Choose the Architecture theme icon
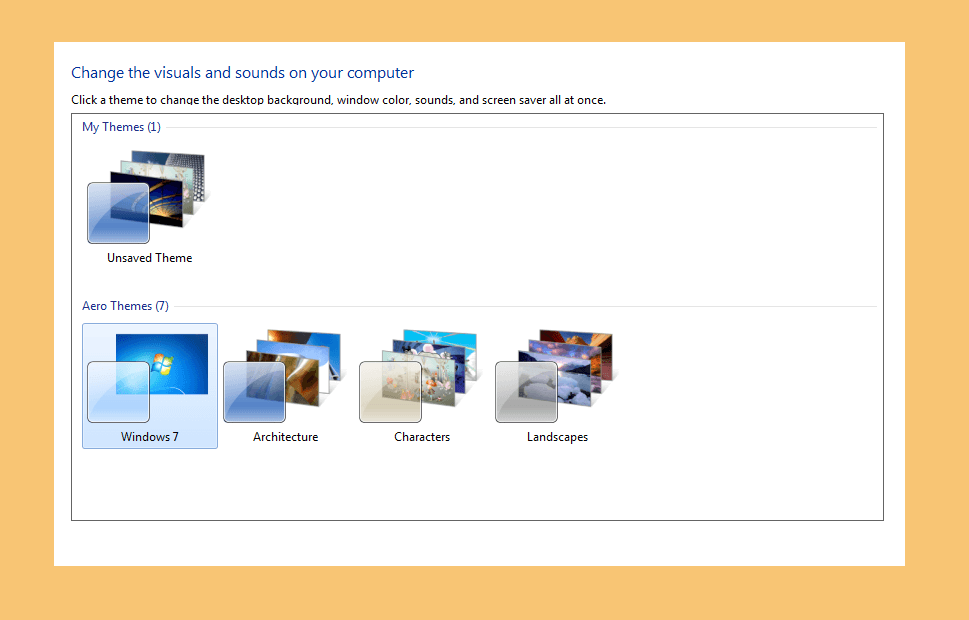 pos(284,376)
